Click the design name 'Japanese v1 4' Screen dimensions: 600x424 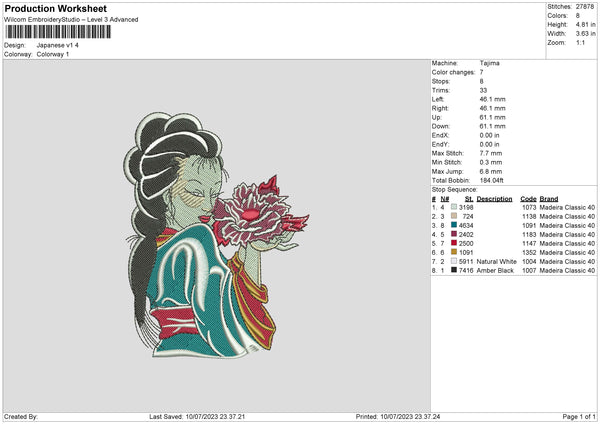58,45
